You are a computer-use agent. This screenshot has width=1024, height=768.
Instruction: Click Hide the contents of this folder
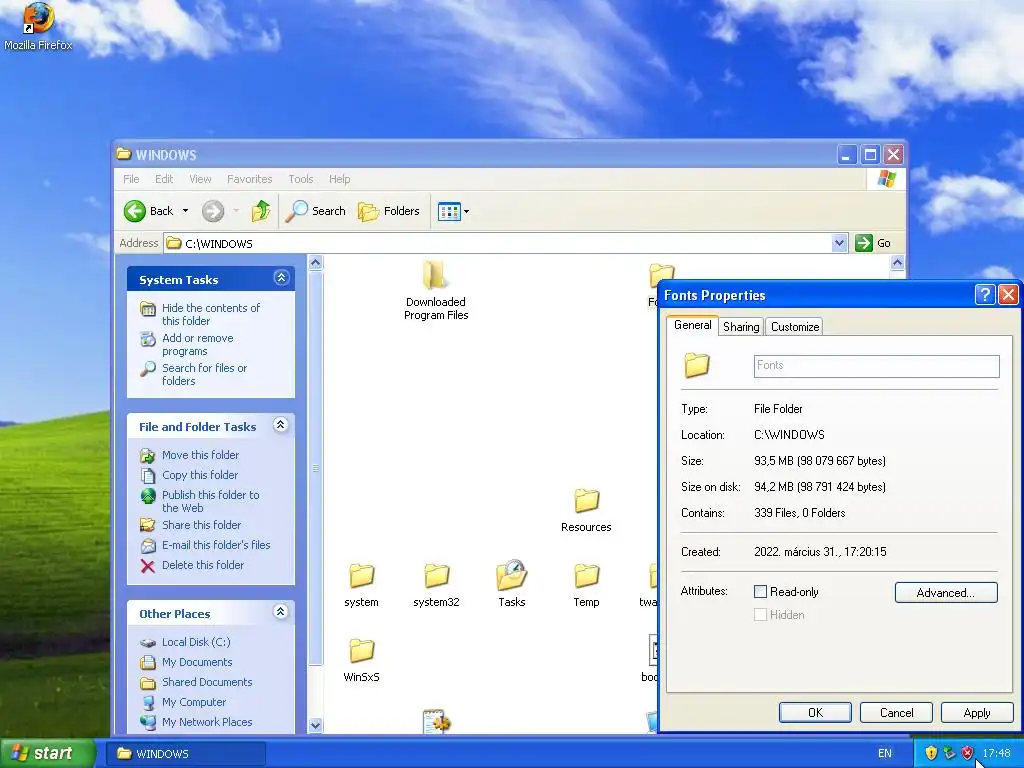click(x=210, y=314)
